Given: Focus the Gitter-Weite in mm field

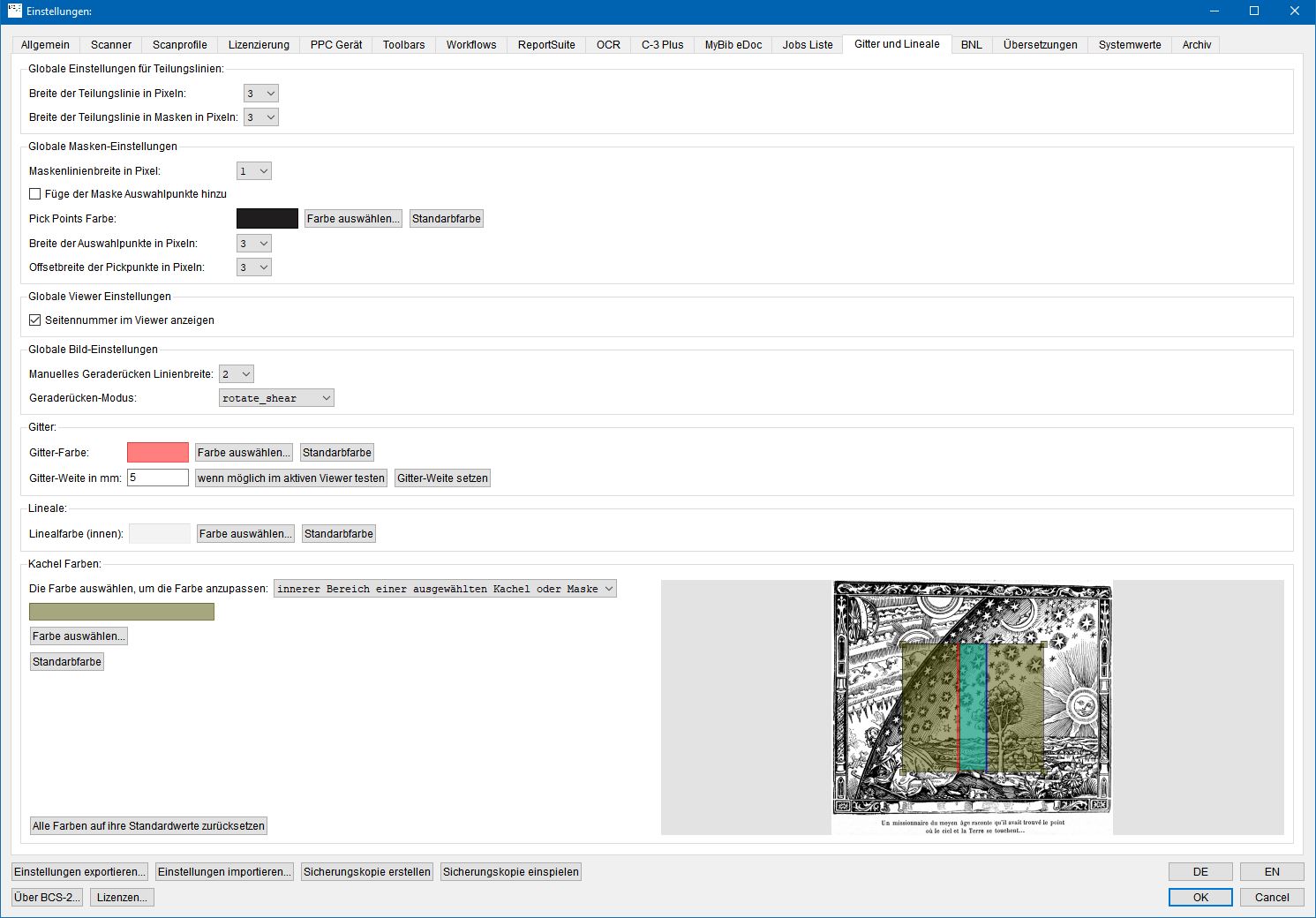Looking at the screenshot, I should [x=158, y=478].
